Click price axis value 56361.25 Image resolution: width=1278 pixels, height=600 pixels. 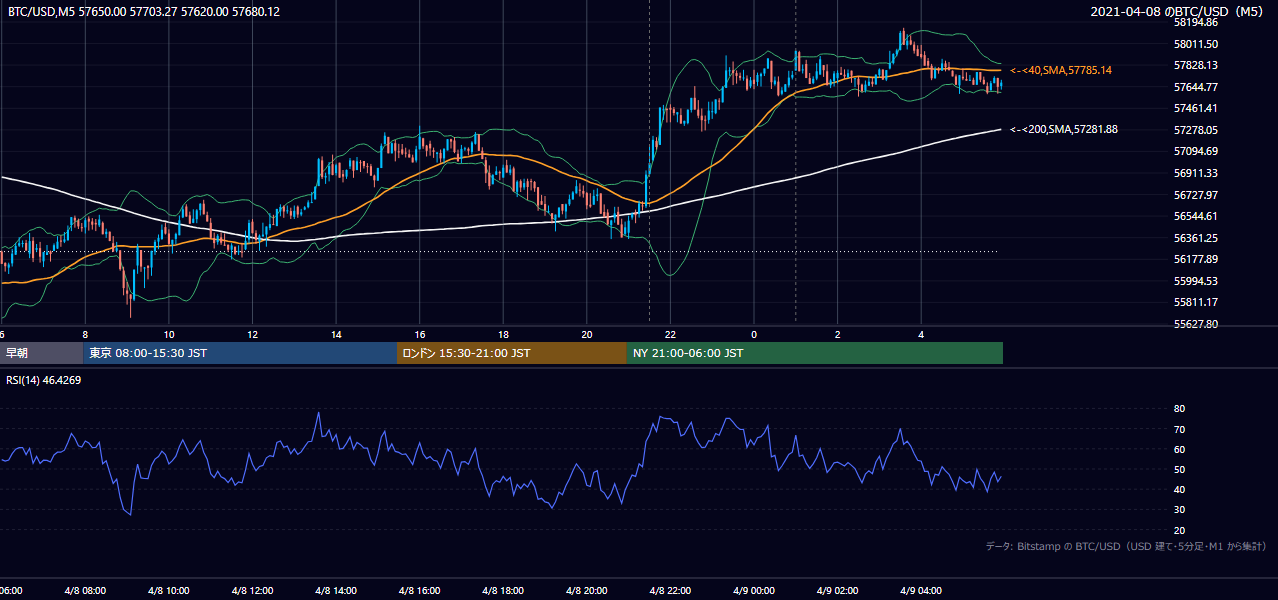1196,238
